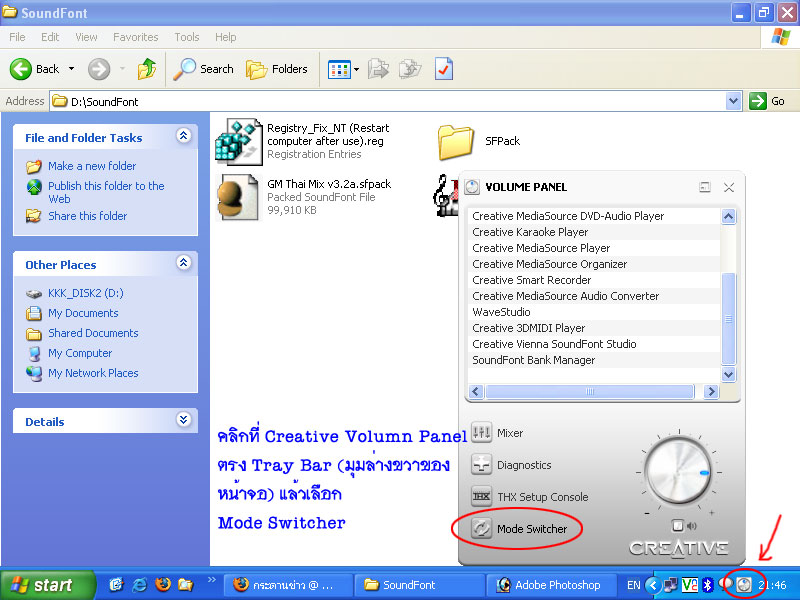
Task: Collapse the Other Places section
Action: point(184,263)
